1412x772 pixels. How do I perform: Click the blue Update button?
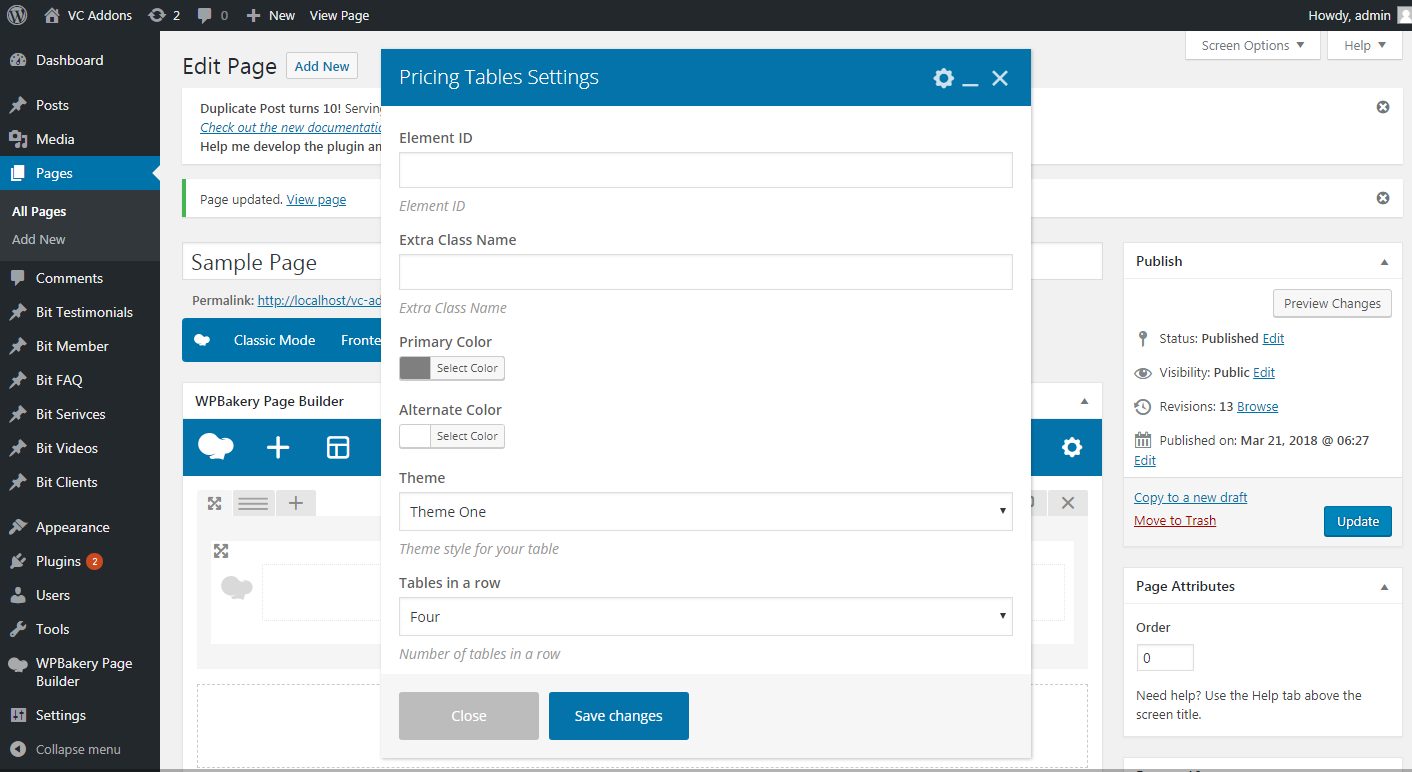point(1357,521)
